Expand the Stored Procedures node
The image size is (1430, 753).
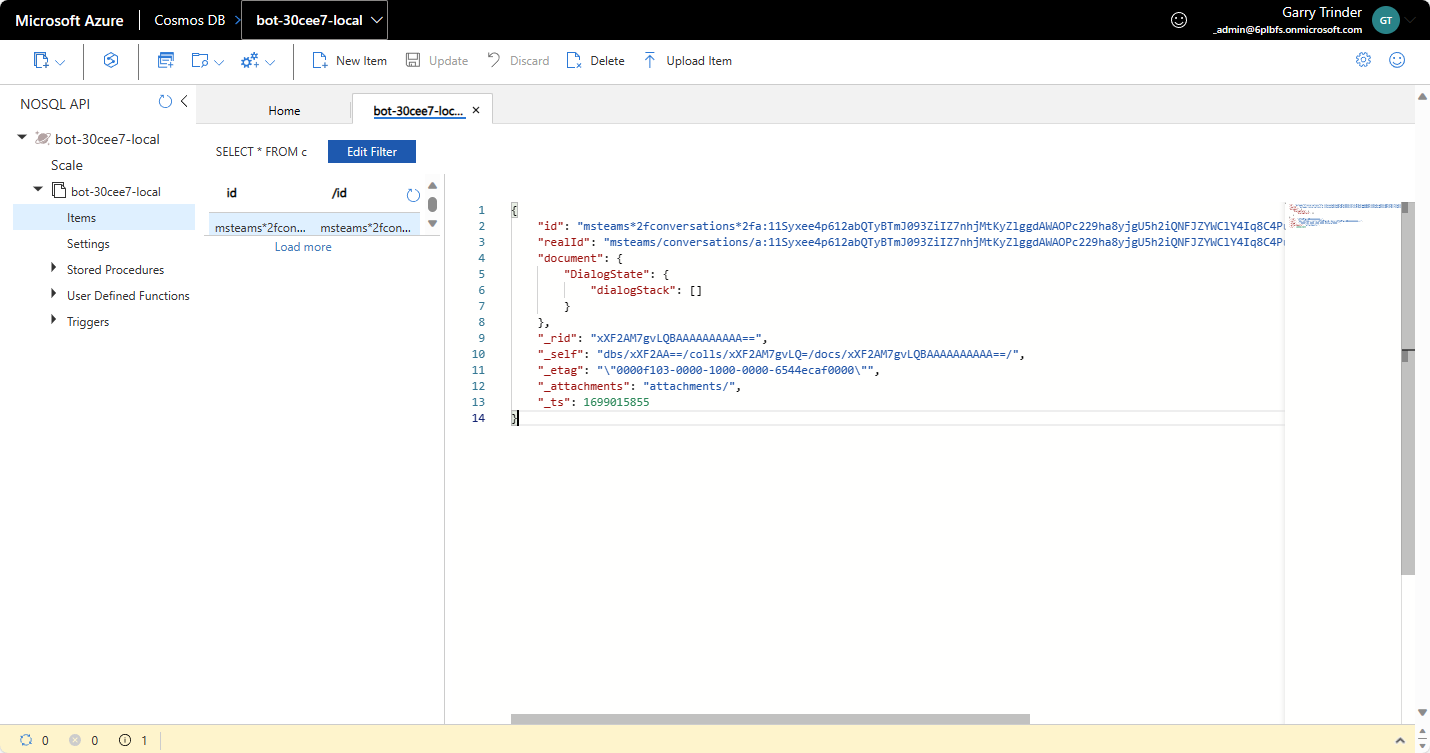pos(54,268)
